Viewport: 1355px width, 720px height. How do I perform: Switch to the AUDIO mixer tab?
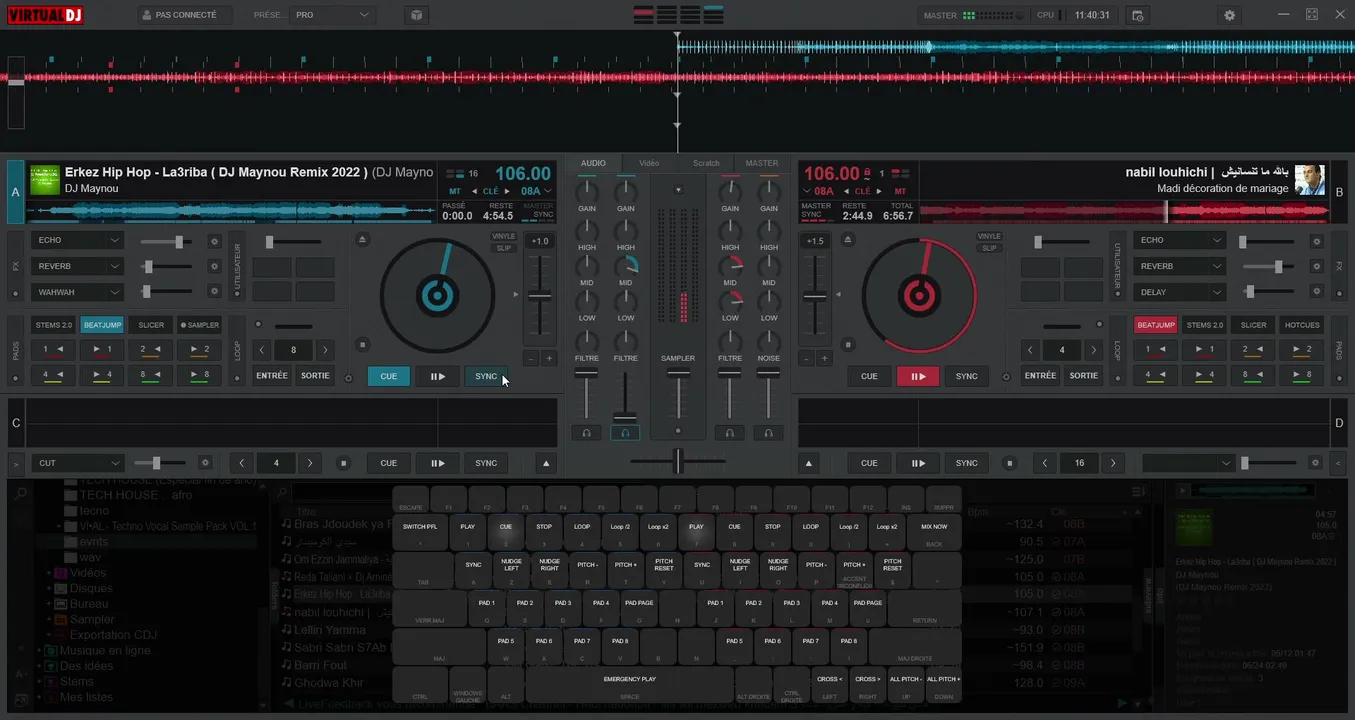pyautogui.click(x=593, y=163)
